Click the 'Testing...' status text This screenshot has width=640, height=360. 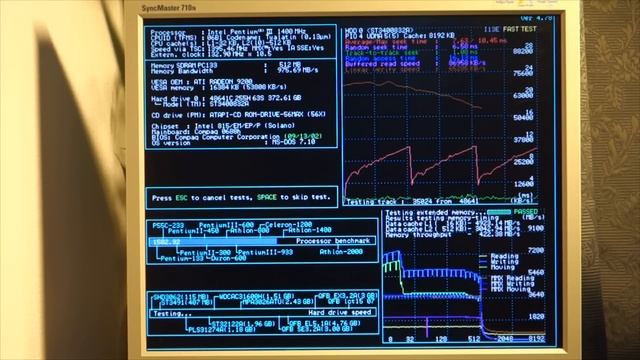[x=172, y=313]
